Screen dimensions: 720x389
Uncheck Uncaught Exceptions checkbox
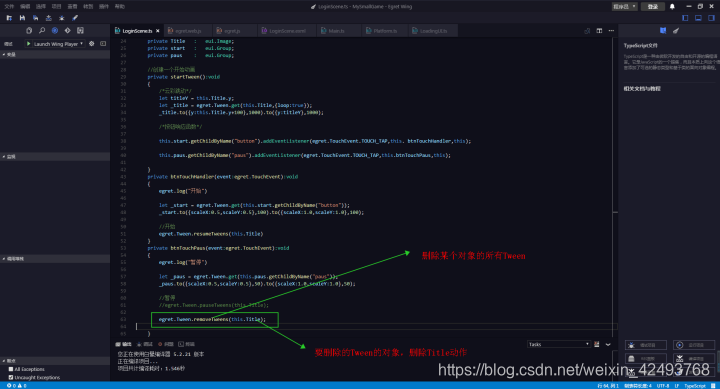tap(11, 377)
